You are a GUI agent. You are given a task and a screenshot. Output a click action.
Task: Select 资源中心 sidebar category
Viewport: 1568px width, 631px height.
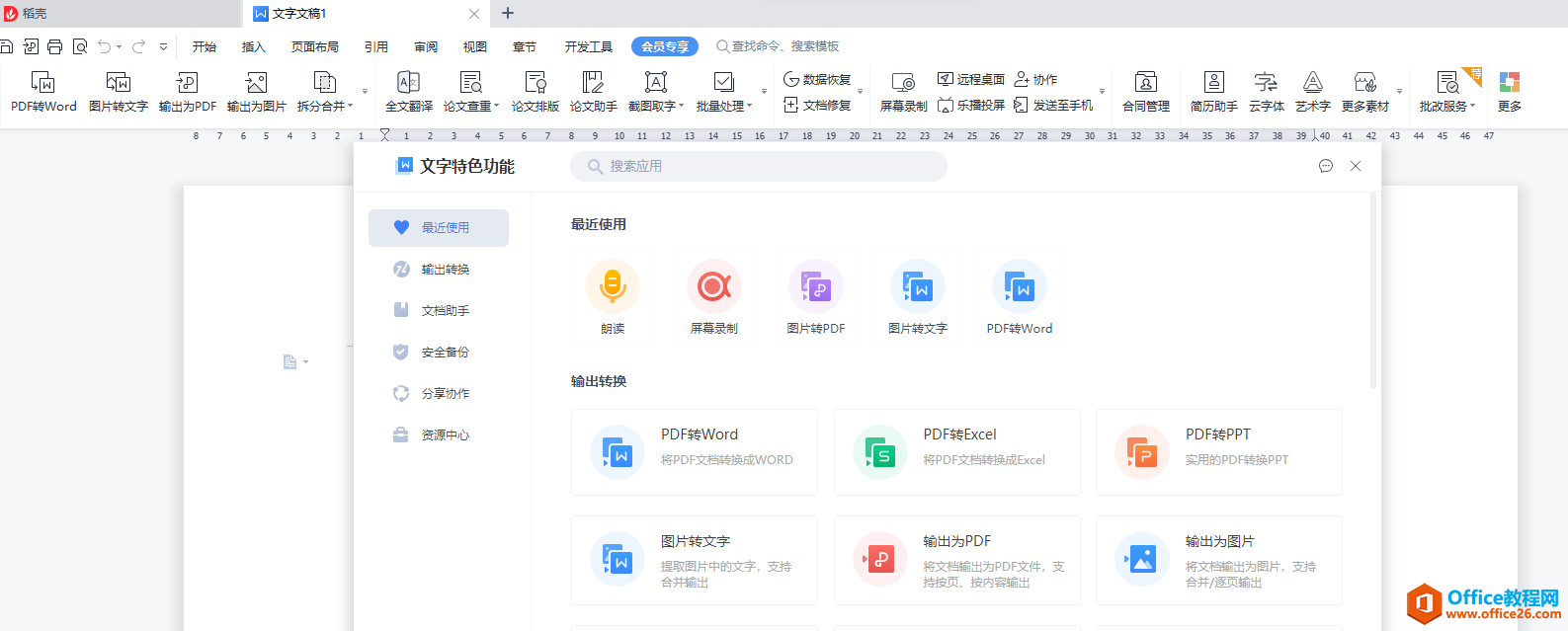tap(439, 434)
